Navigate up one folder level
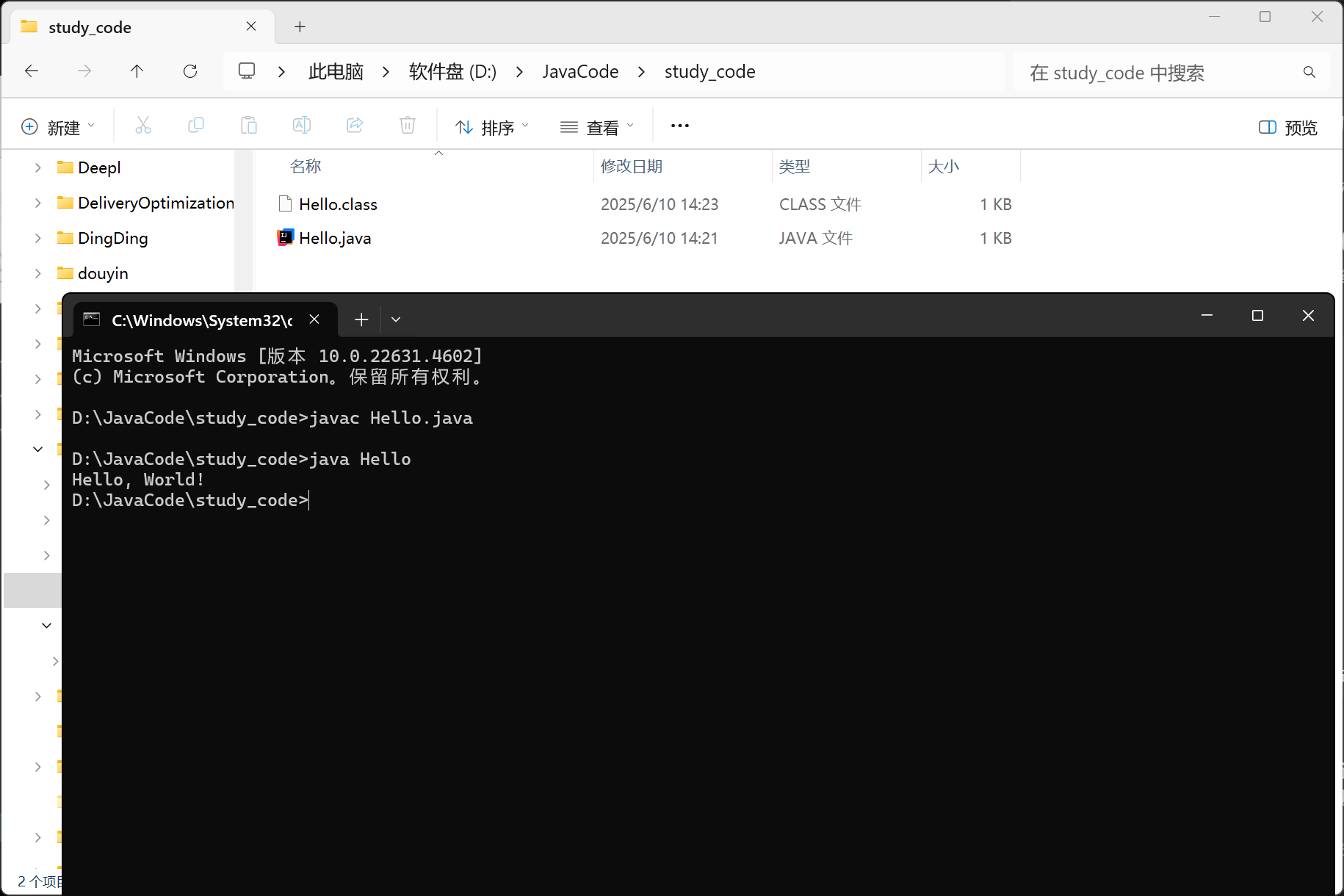 [137, 71]
